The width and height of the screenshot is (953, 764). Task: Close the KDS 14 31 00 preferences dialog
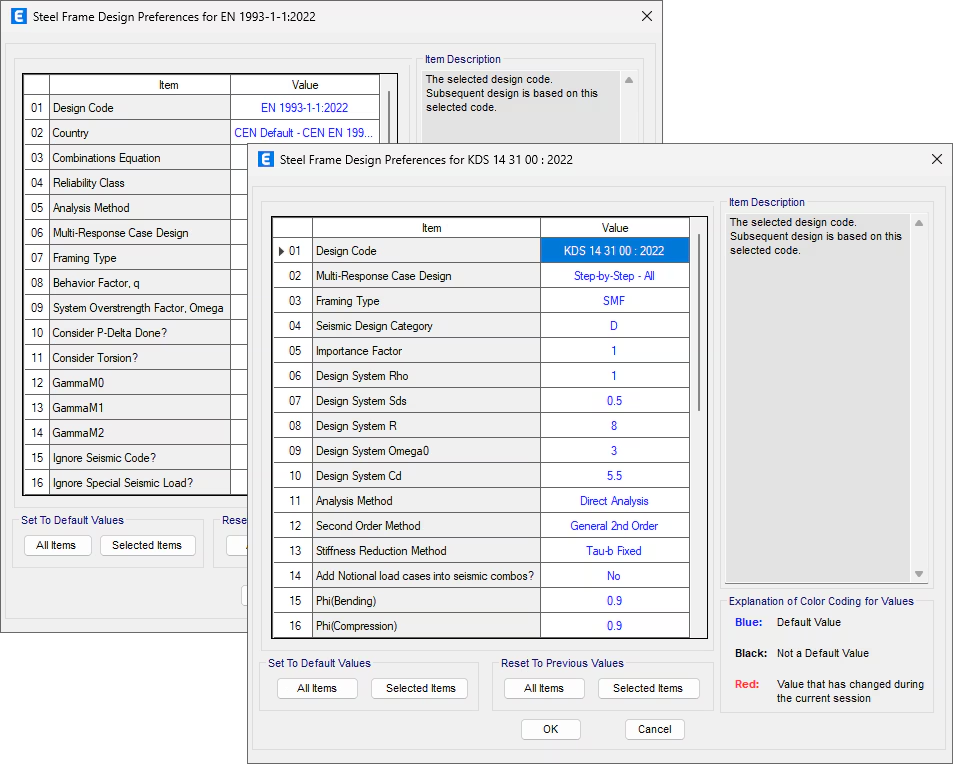(936, 160)
